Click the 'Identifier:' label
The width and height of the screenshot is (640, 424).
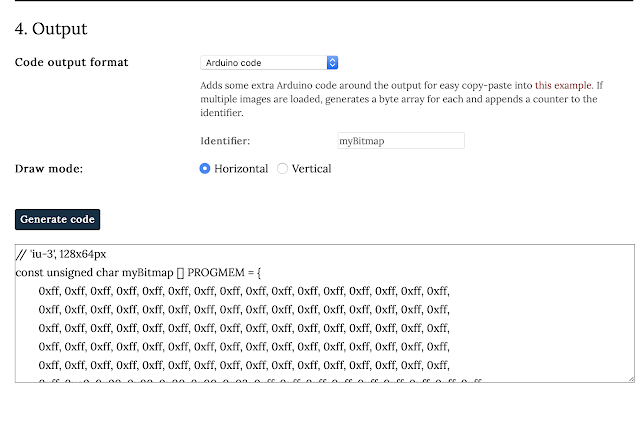225,141
